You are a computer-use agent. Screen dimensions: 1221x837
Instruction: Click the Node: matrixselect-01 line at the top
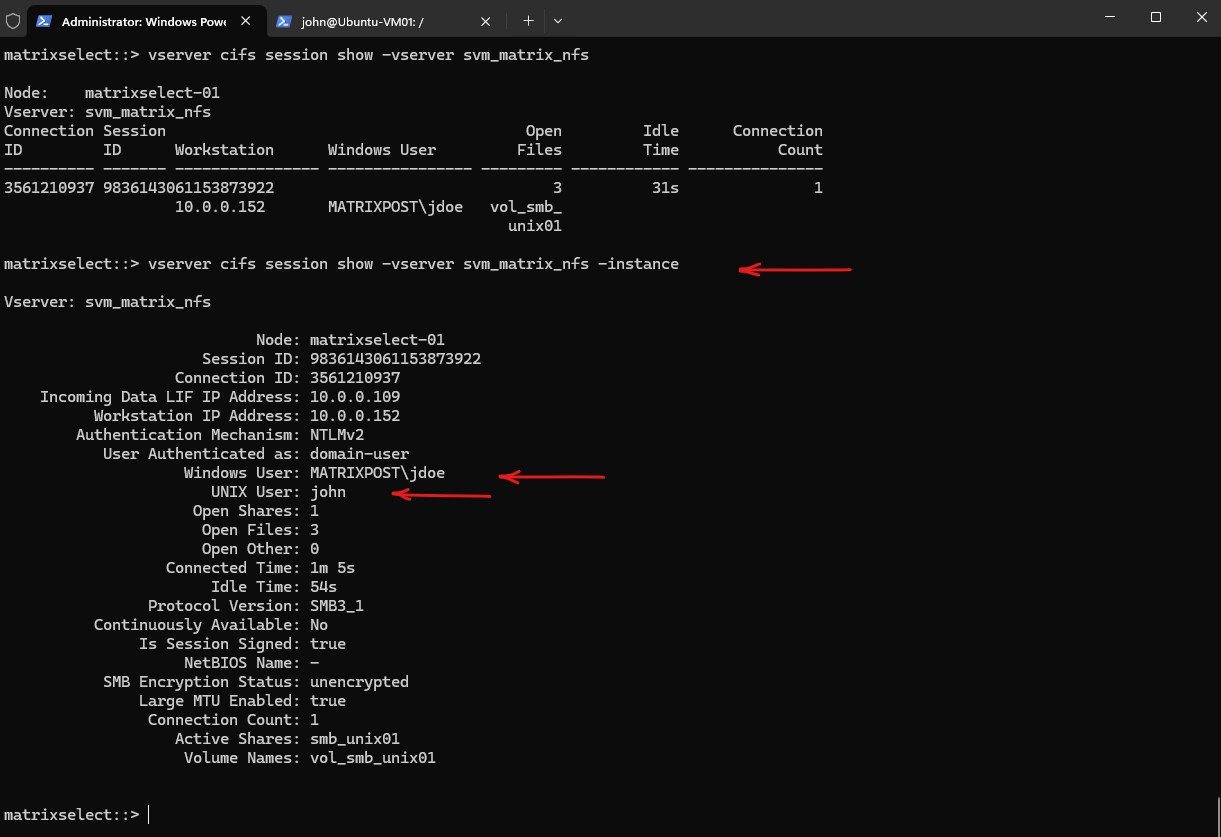tap(112, 93)
